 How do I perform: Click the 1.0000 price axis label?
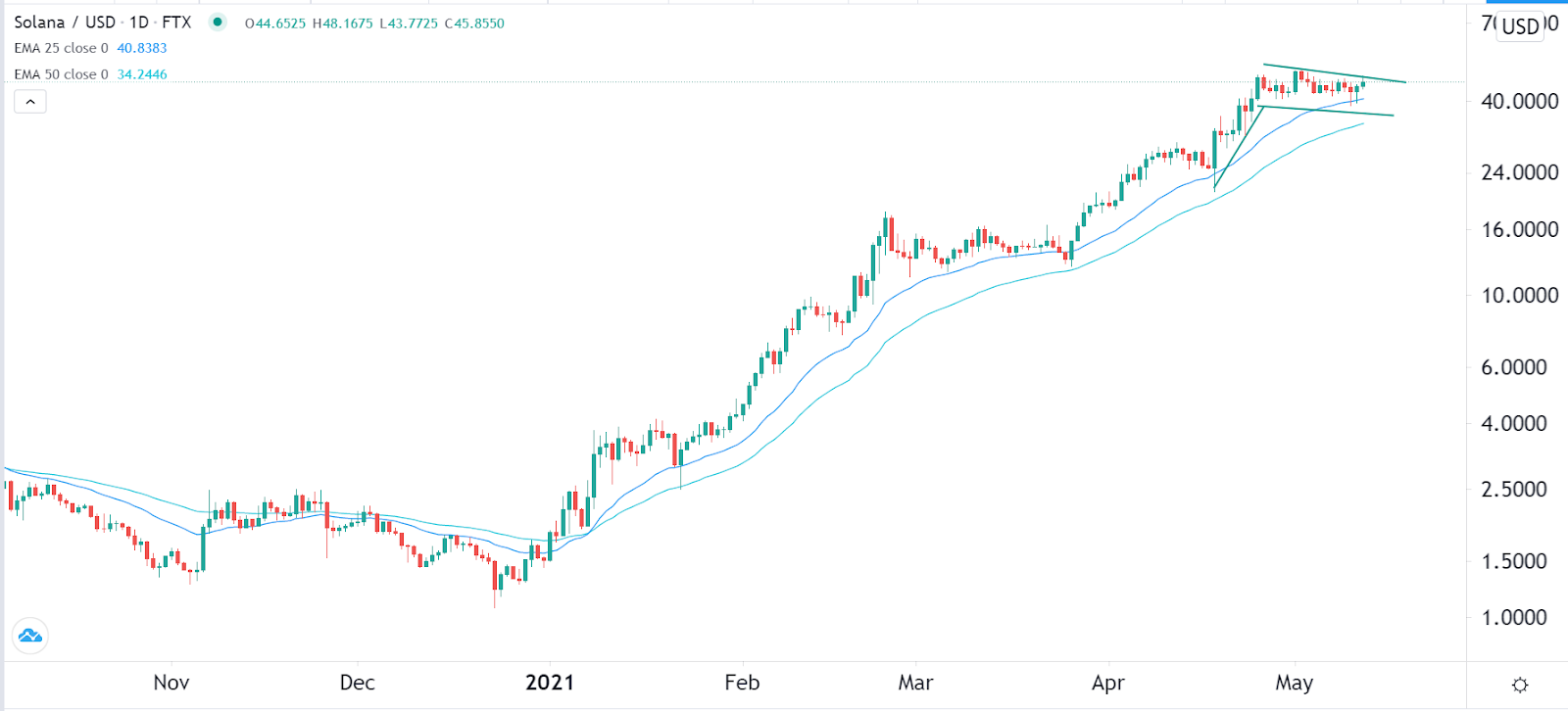1514,618
